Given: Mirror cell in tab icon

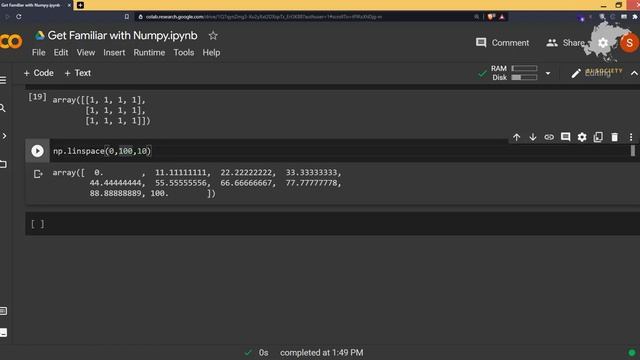Looking at the screenshot, I should (x=598, y=137).
